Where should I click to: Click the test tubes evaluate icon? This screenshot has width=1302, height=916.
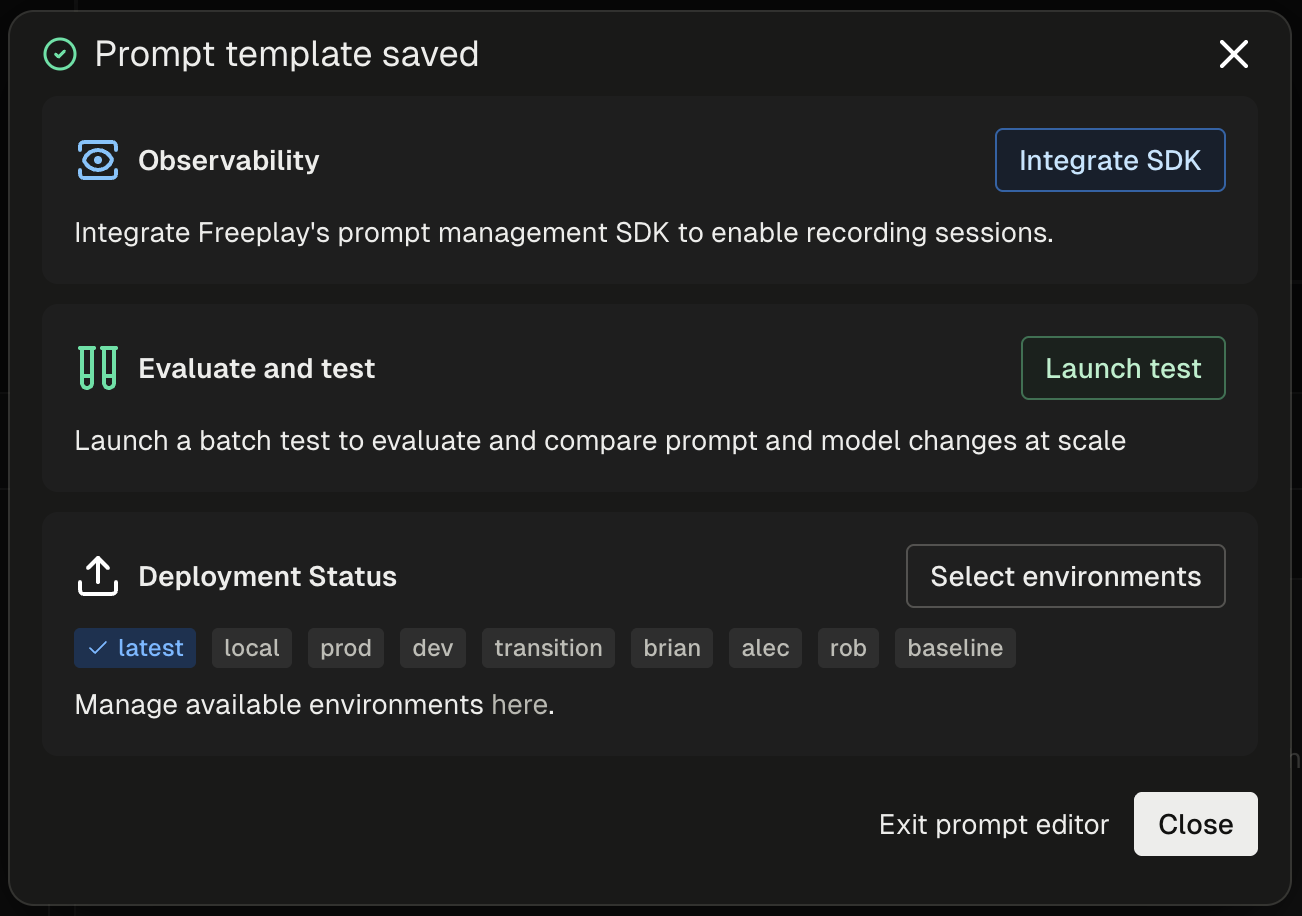coord(98,368)
